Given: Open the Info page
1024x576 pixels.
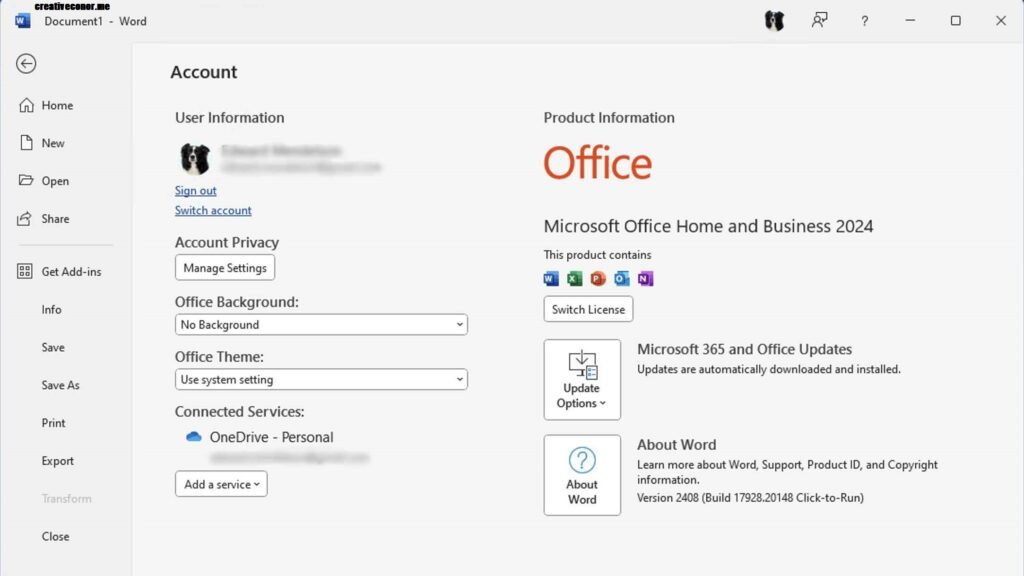Looking at the screenshot, I should click(x=52, y=310).
